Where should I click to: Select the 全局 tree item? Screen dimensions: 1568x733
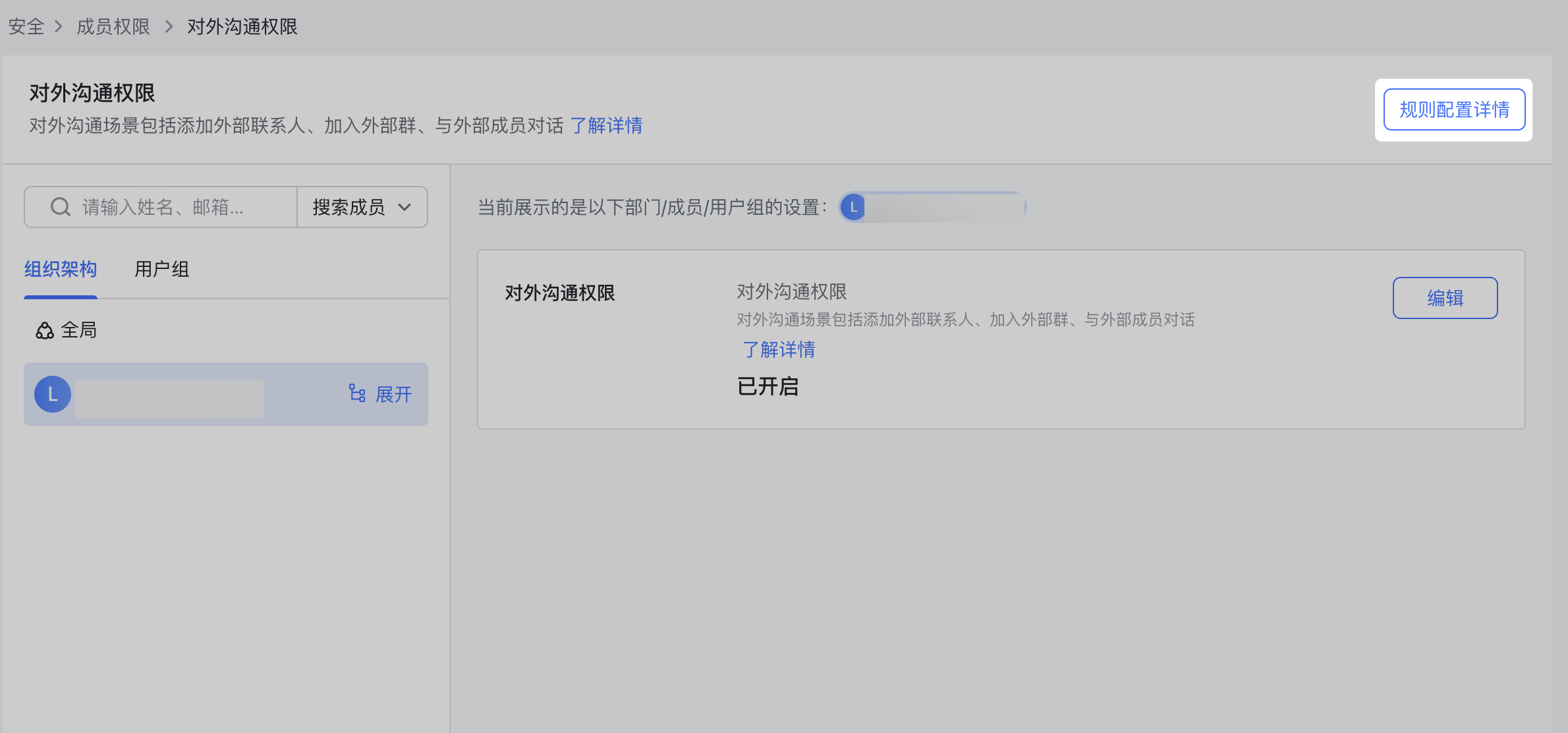(79, 330)
